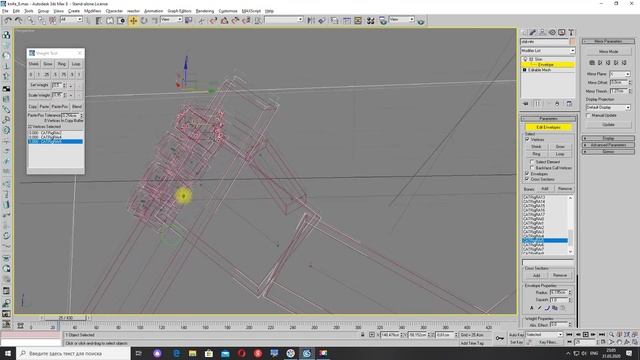
Task: Click Go to End playback button
Action: (602, 335)
